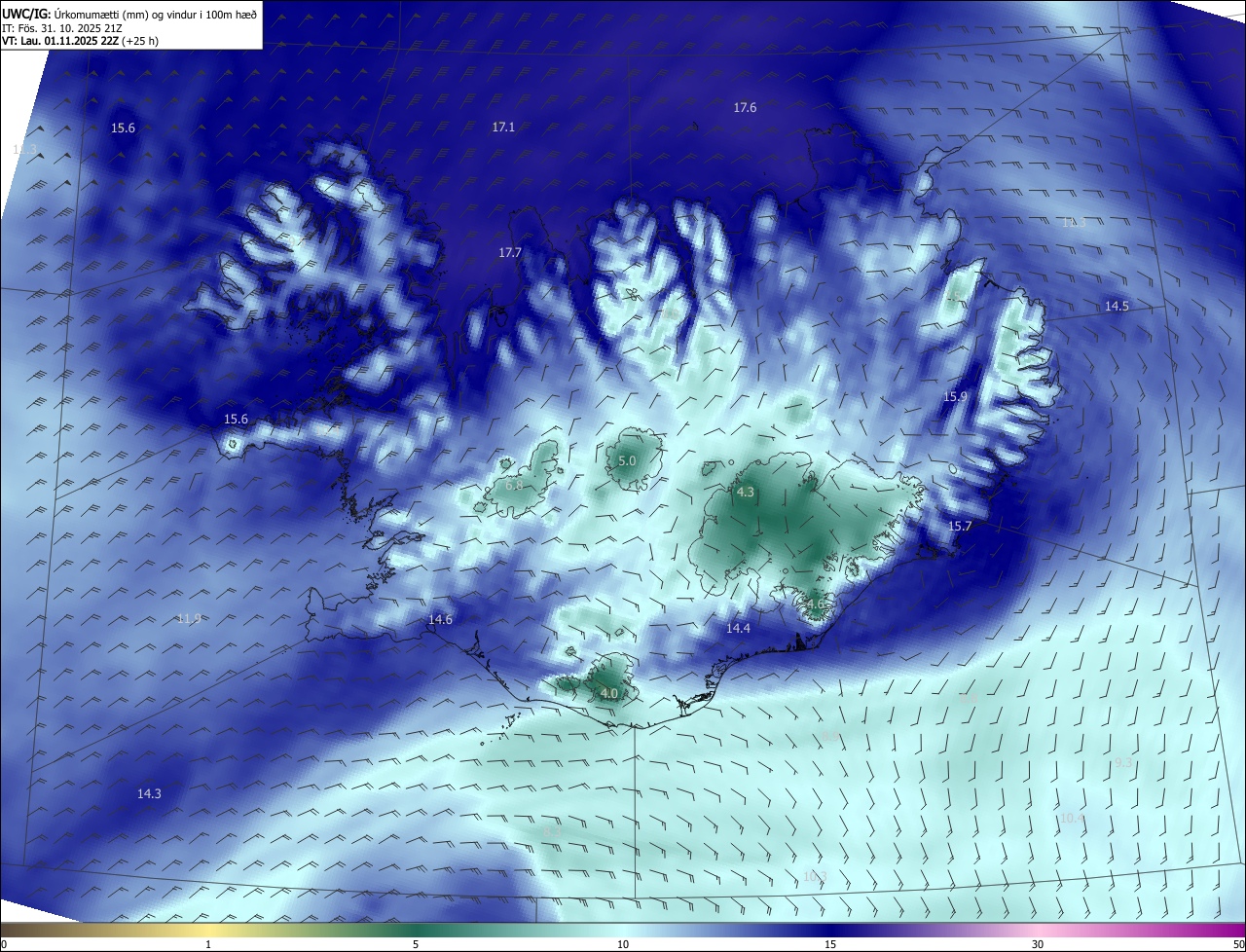Click the faint 11.9 value label
The image size is (1246, 952).
click(189, 619)
